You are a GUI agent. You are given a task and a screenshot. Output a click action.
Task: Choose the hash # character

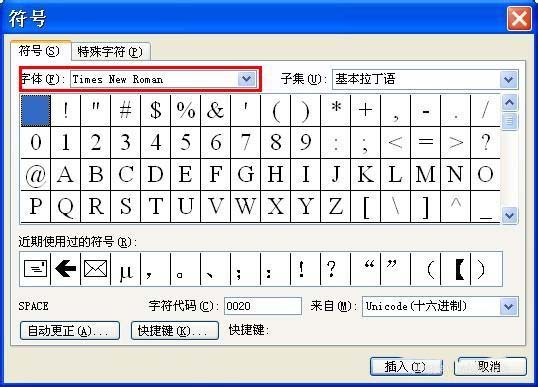point(126,110)
